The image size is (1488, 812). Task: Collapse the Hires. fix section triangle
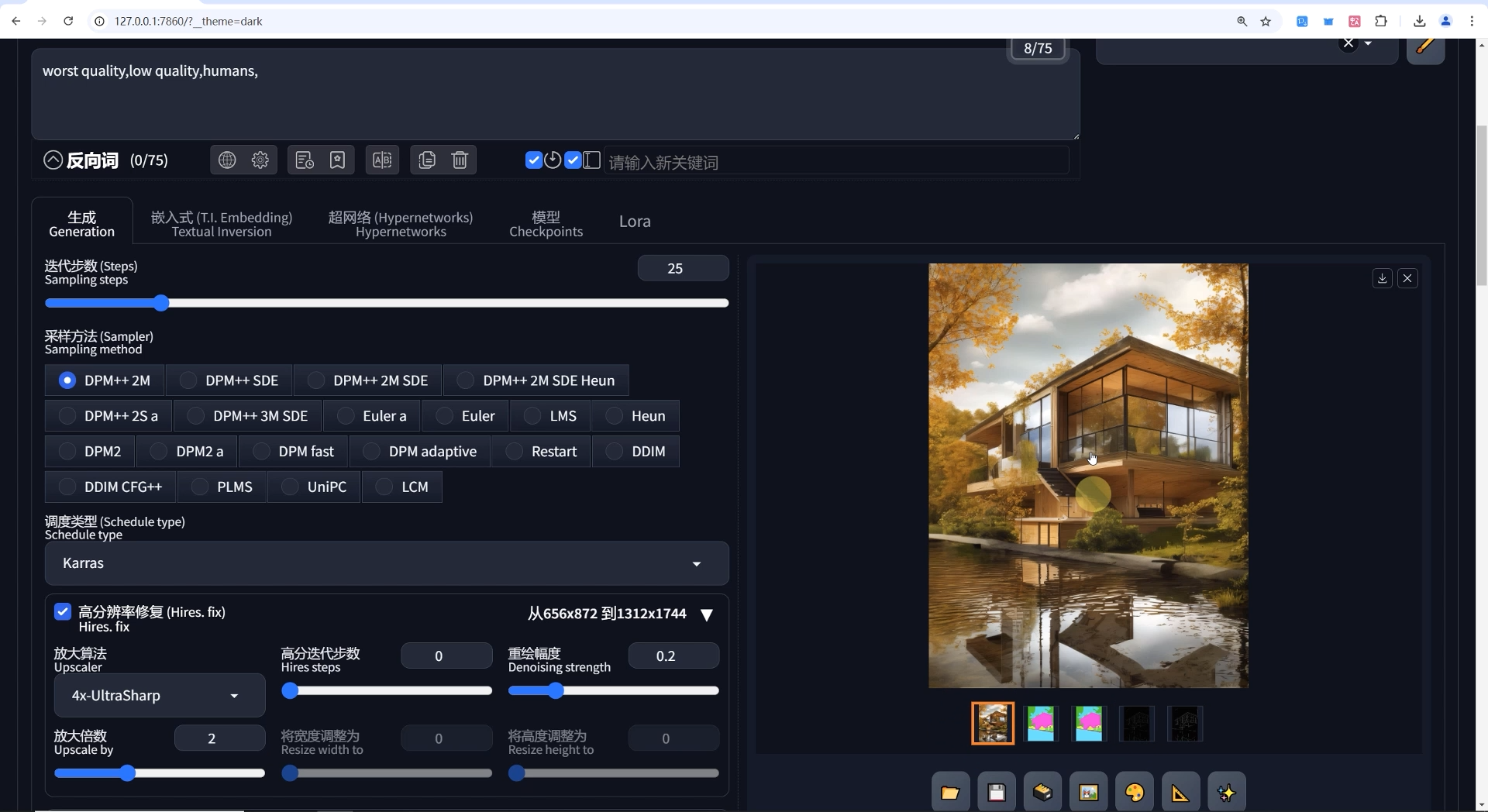pyautogui.click(x=707, y=614)
